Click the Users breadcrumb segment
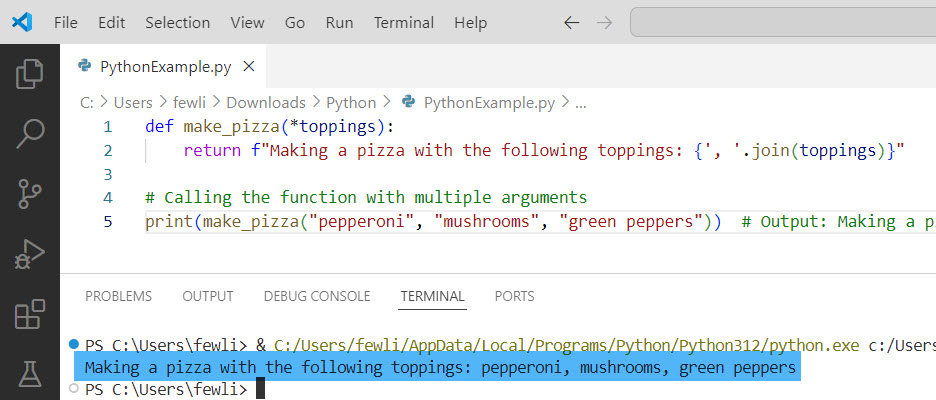 [133, 103]
